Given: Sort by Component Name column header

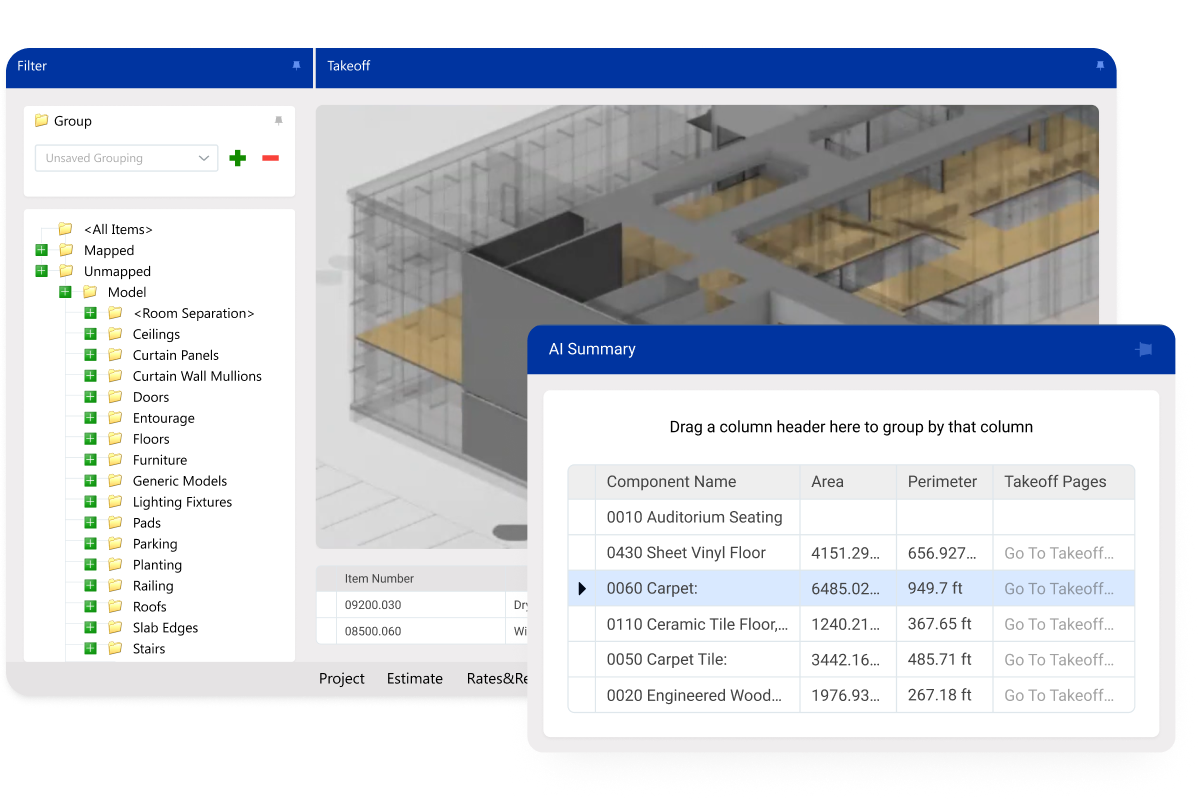Looking at the screenshot, I should tap(697, 482).
